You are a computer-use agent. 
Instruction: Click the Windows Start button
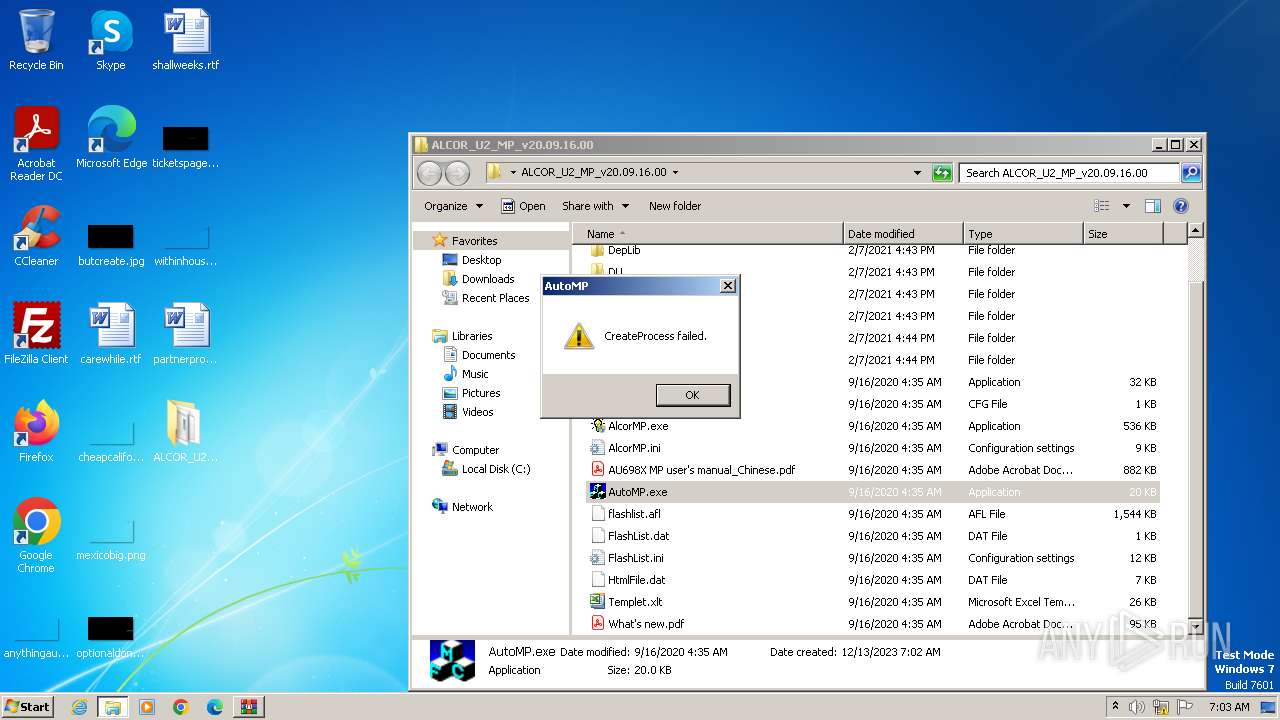tap(28, 706)
